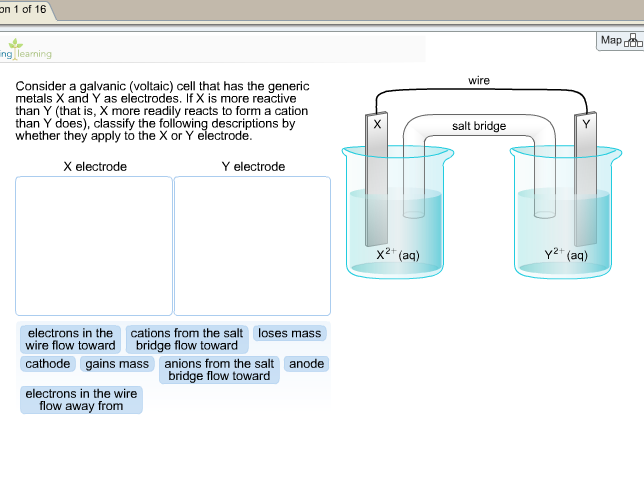
Task: Open the Map navigation button
Action: 620,41
